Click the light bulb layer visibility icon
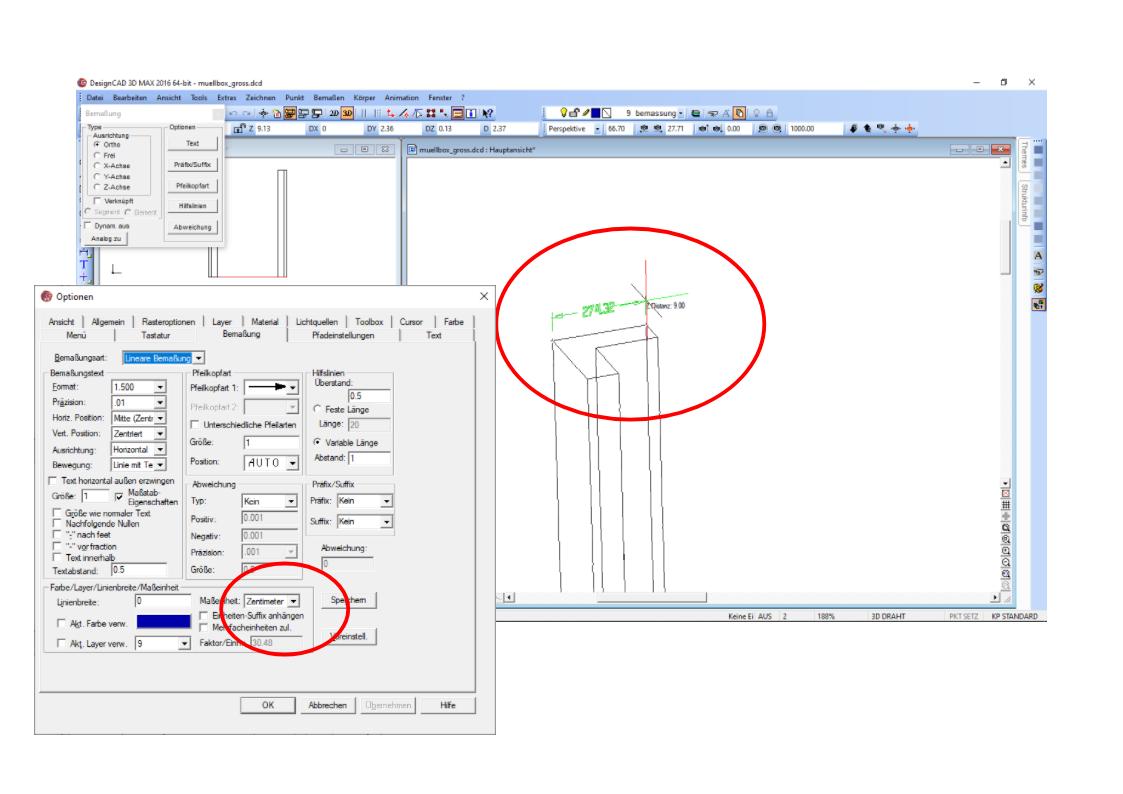This screenshot has height=794, width=1123. pyautogui.click(x=565, y=113)
